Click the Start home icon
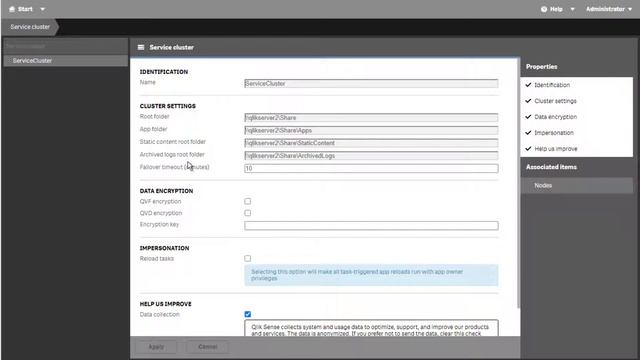Screen dimensions: 640x360 (x=12, y=9)
